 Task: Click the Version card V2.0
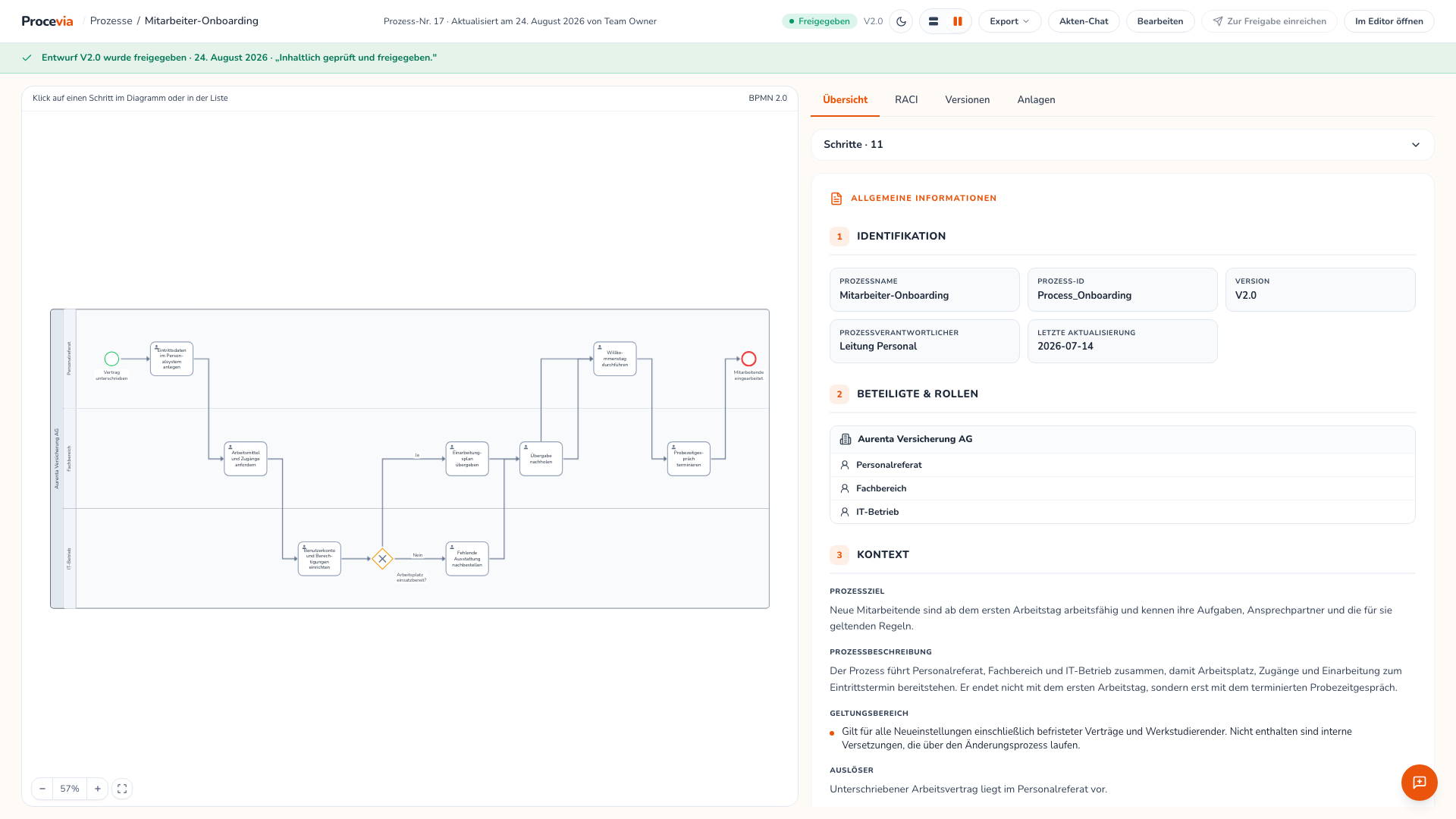1320,290
